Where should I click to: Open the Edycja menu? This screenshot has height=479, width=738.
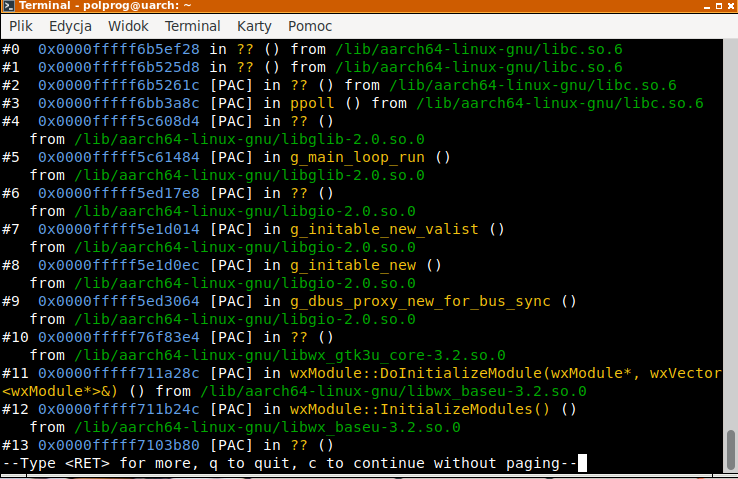70,26
